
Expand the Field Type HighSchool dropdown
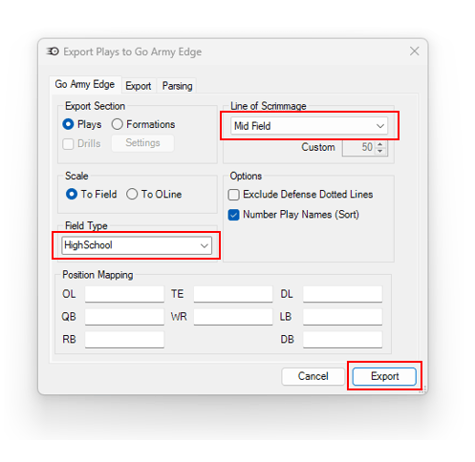point(136,246)
